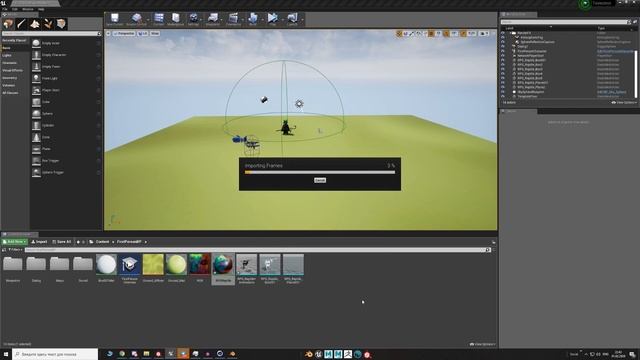Pick Empty Actor from placement list

(66, 43)
